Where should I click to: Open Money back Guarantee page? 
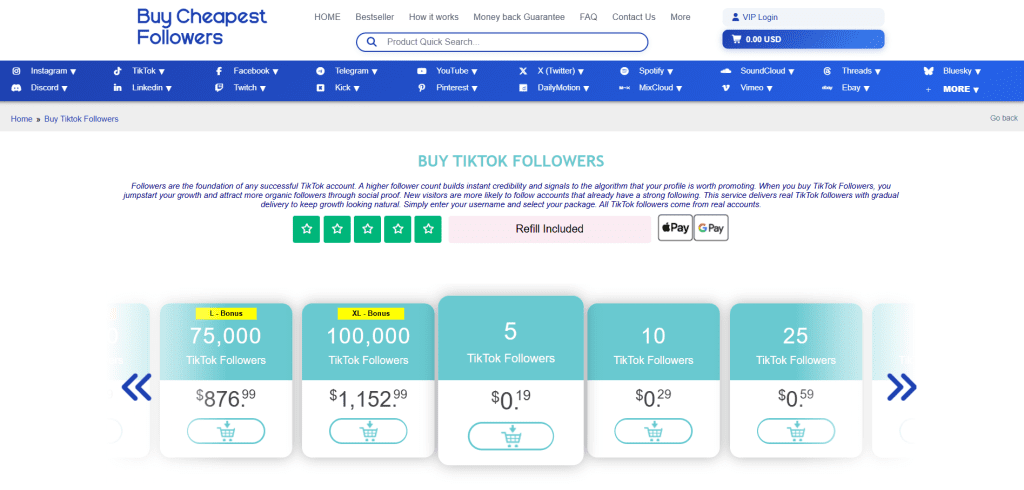pyautogui.click(x=519, y=17)
